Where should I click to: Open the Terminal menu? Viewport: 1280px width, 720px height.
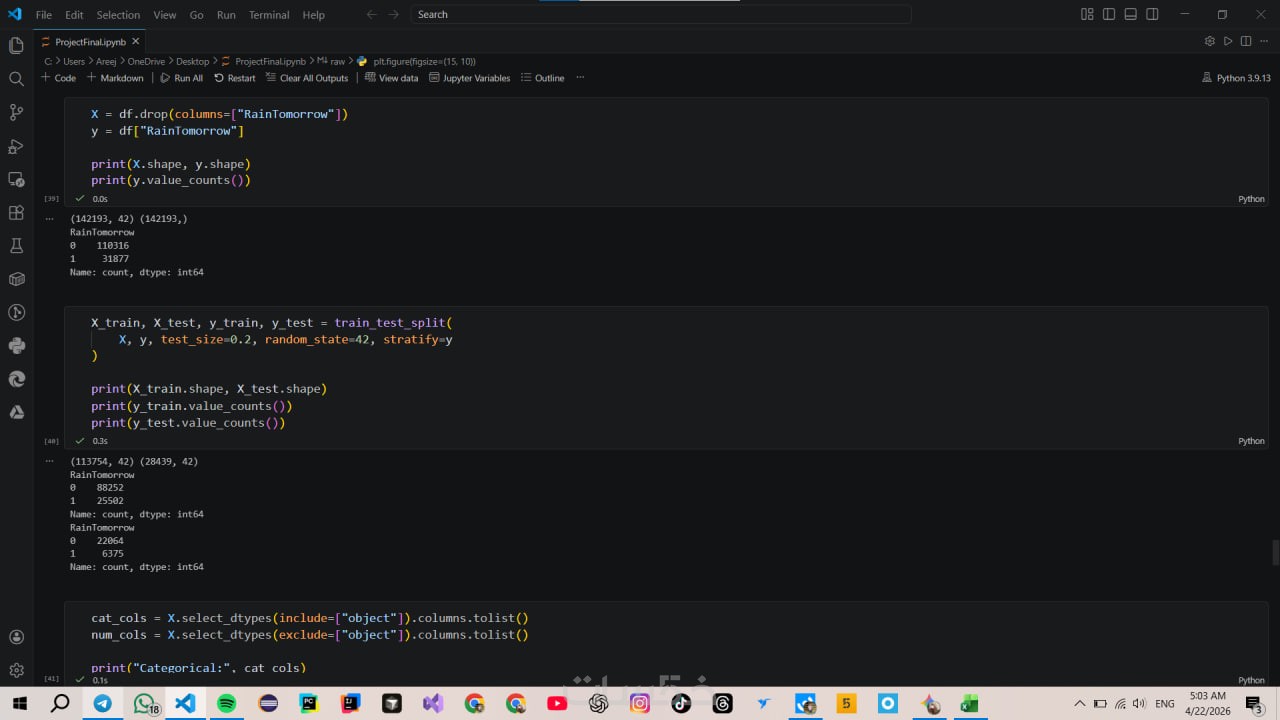[269, 15]
